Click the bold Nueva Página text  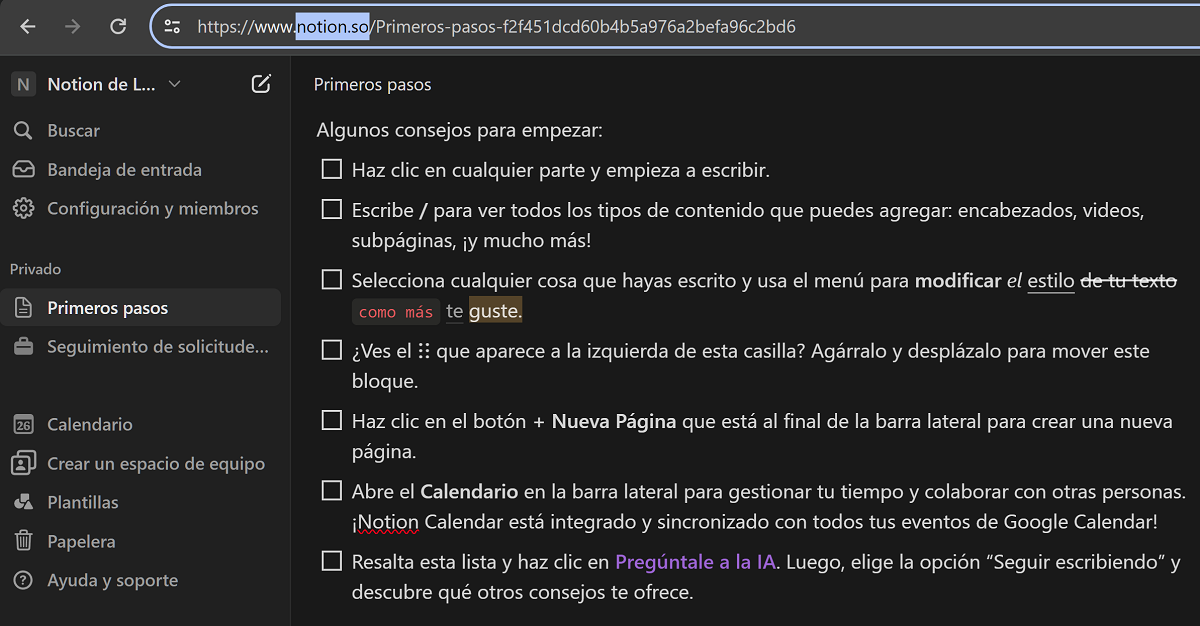pyautogui.click(x=614, y=421)
